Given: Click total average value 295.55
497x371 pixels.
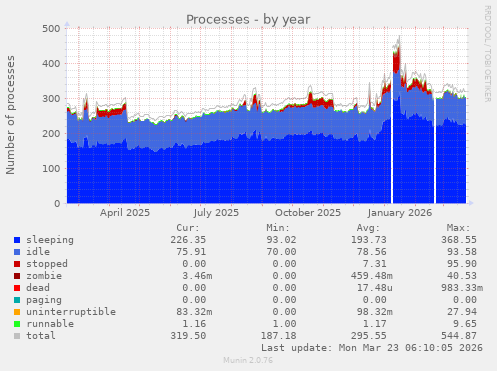Looking at the screenshot, I should [x=368, y=336].
